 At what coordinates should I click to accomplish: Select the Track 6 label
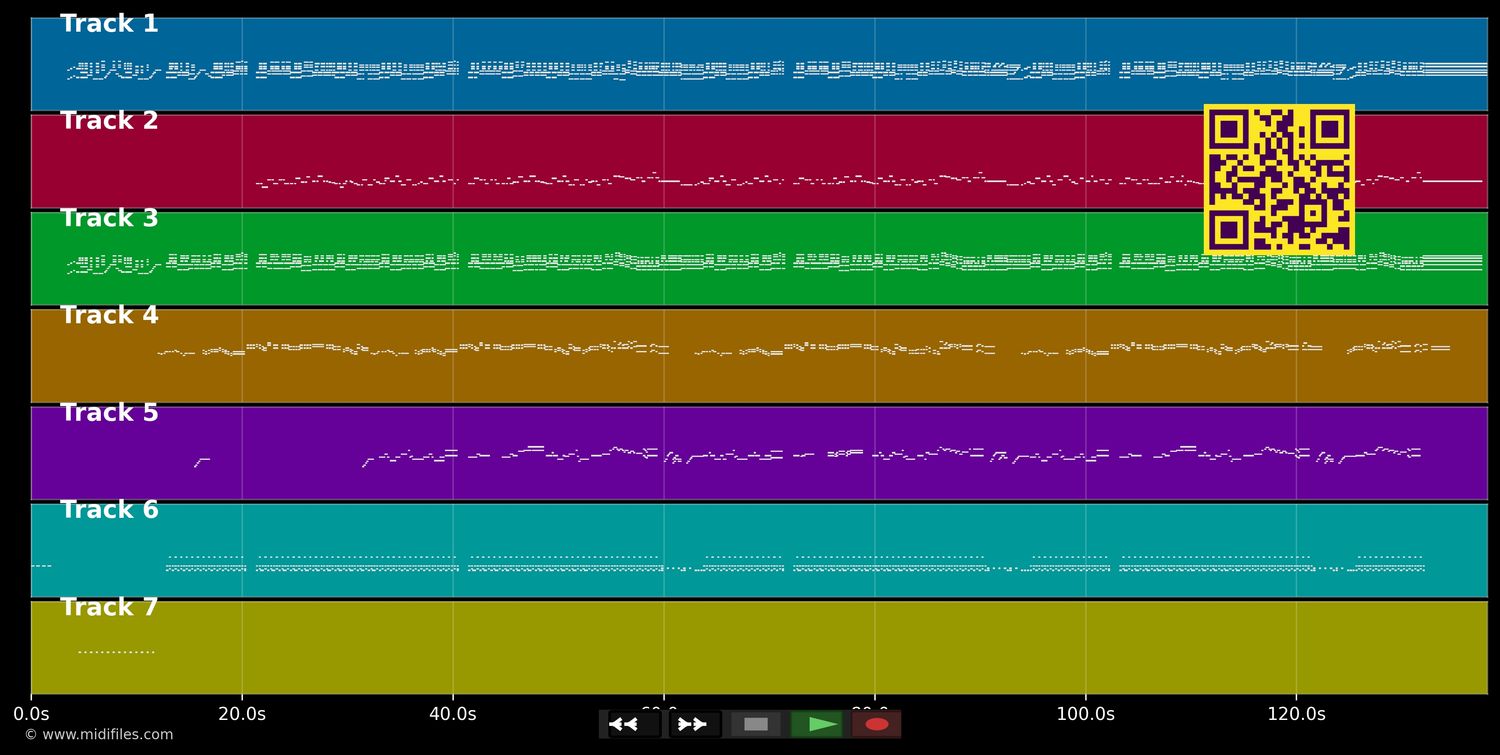[109, 510]
